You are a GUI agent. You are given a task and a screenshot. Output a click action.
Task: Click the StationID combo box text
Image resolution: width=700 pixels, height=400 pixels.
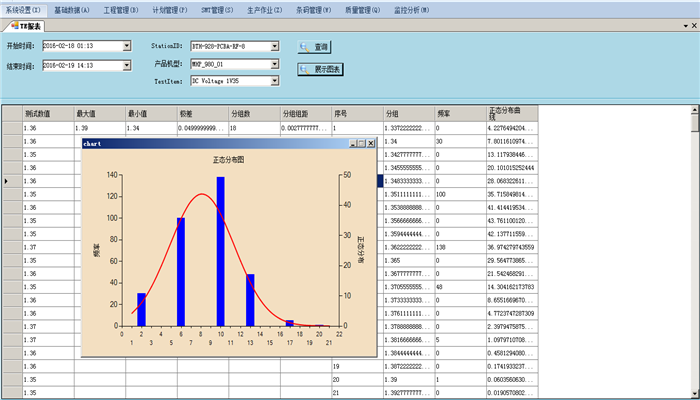pyautogui.click(x=231, y=46)
